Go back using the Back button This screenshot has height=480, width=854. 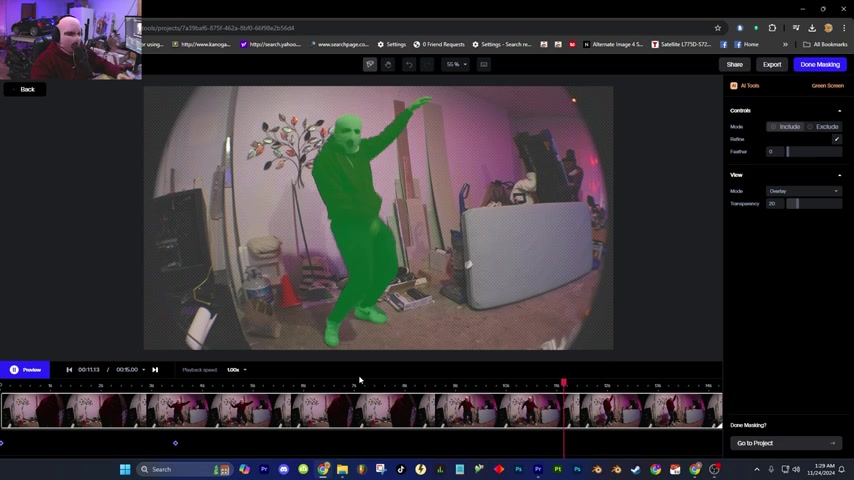[x=25, y=89]
